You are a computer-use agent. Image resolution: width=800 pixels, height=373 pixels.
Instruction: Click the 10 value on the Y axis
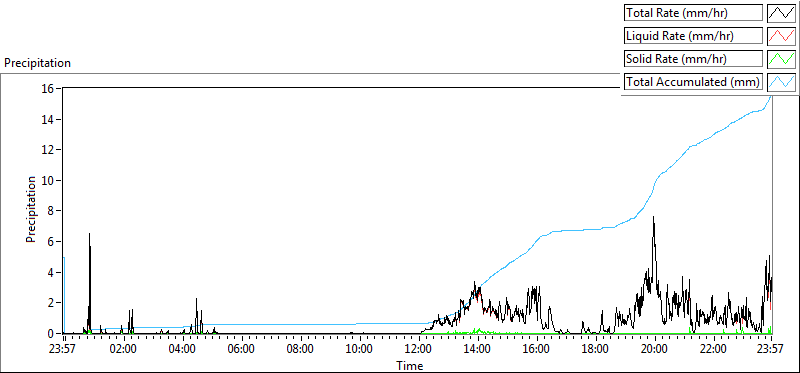point(48,180)
